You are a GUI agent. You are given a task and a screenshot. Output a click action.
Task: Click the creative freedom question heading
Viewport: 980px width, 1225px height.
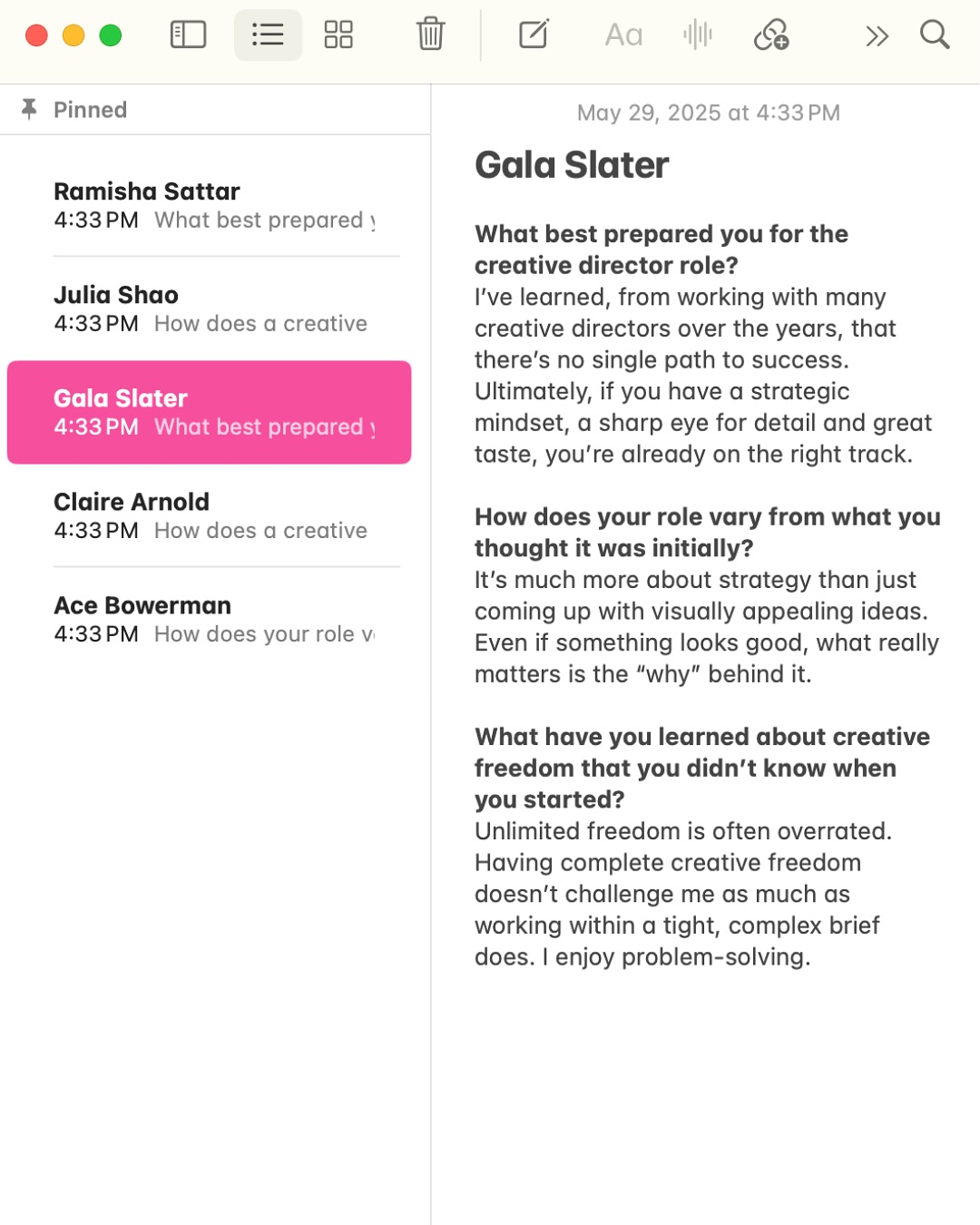click(x=701, y=768)
